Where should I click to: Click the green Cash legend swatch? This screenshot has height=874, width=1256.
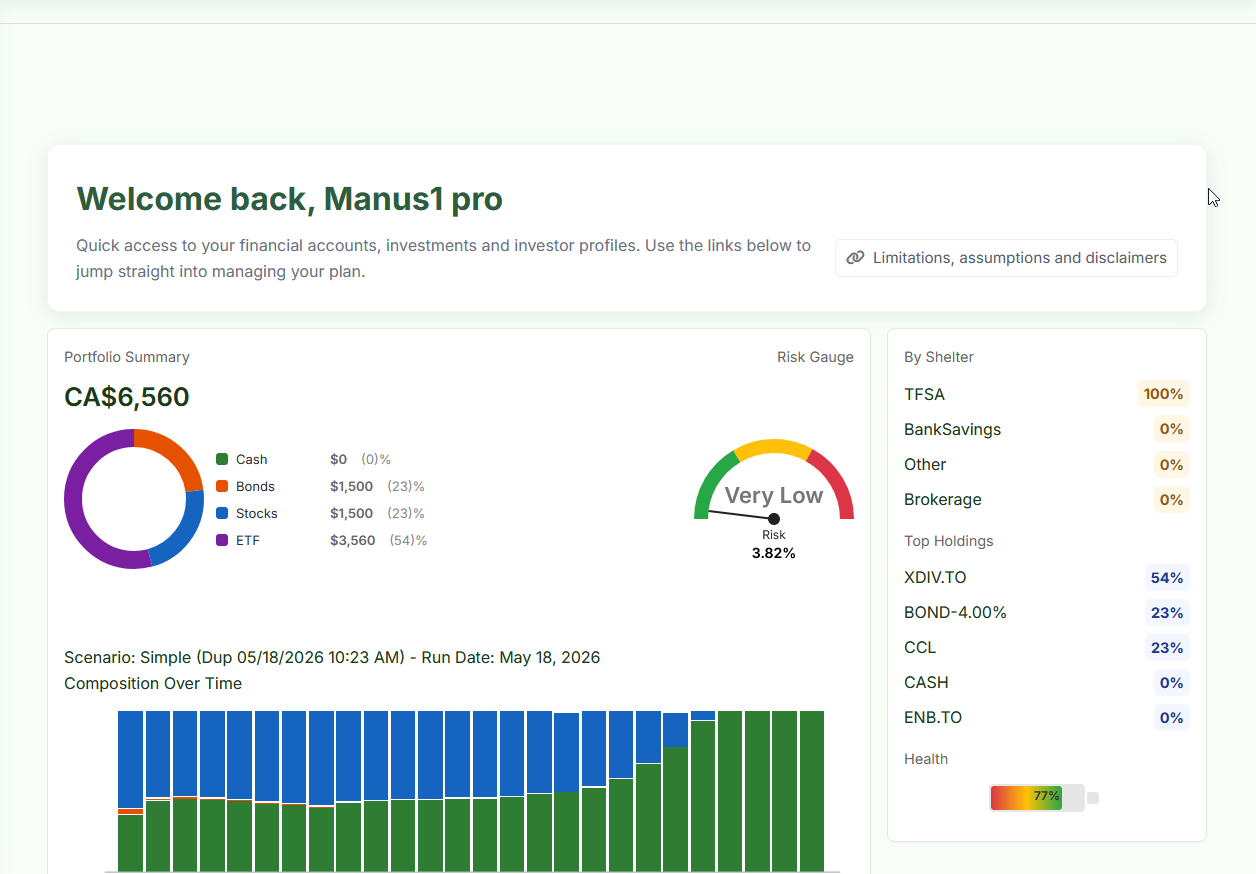(x=222, y=460)
